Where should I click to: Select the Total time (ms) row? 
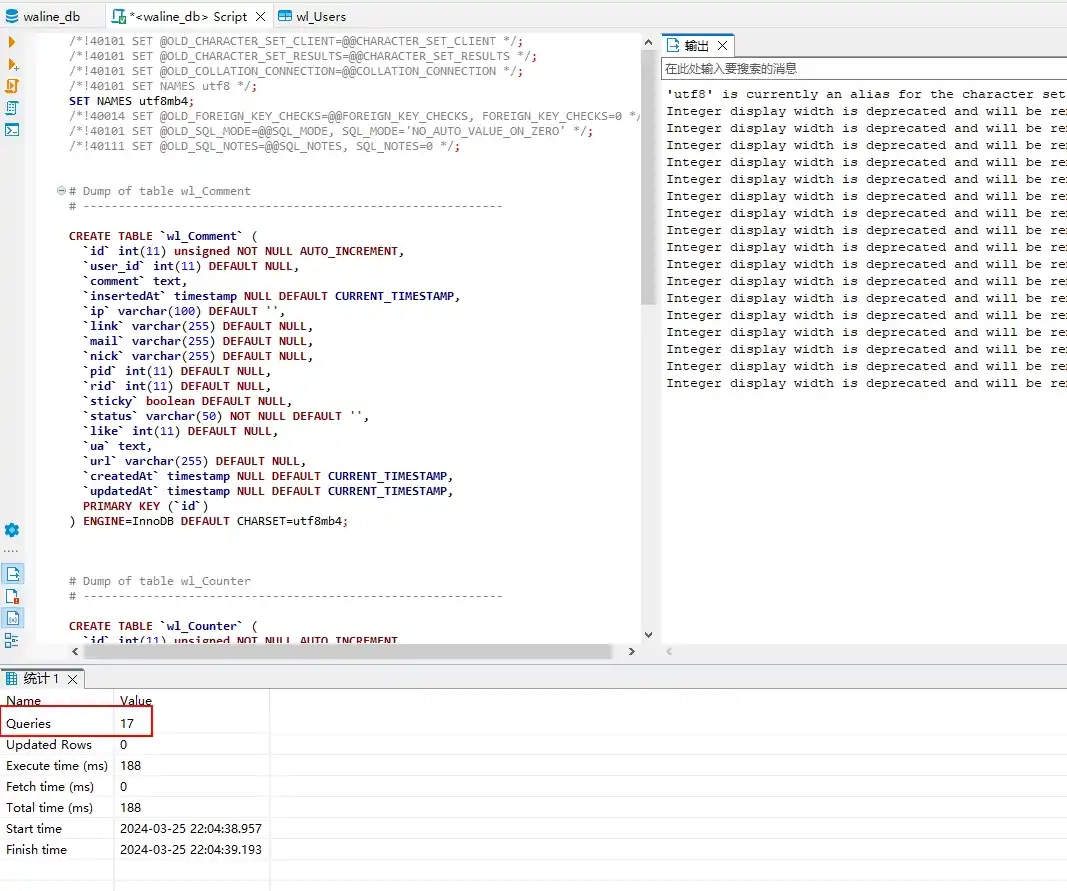coord(135,808)
